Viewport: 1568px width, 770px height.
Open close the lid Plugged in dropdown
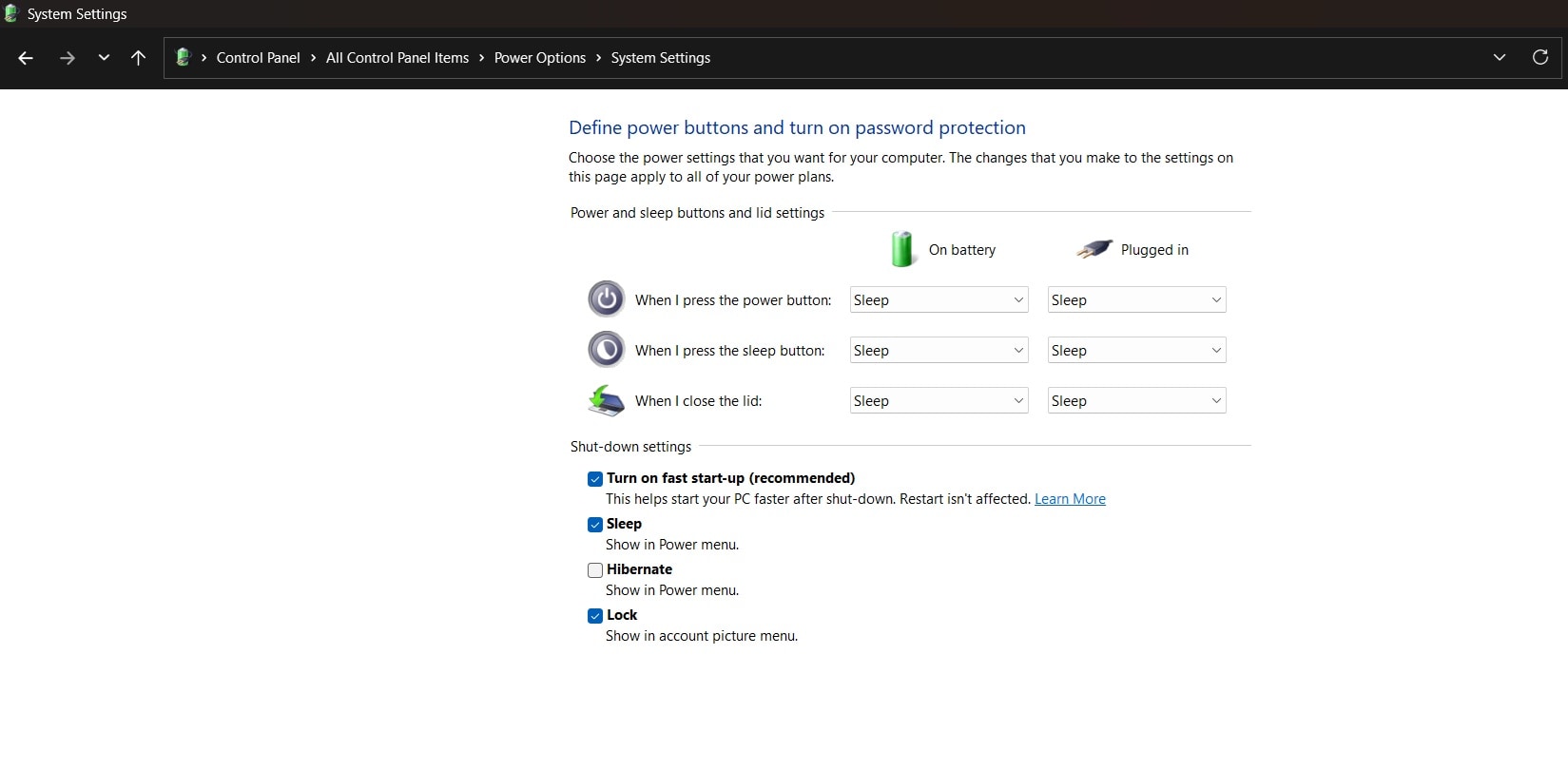[x=1136, y=400]
